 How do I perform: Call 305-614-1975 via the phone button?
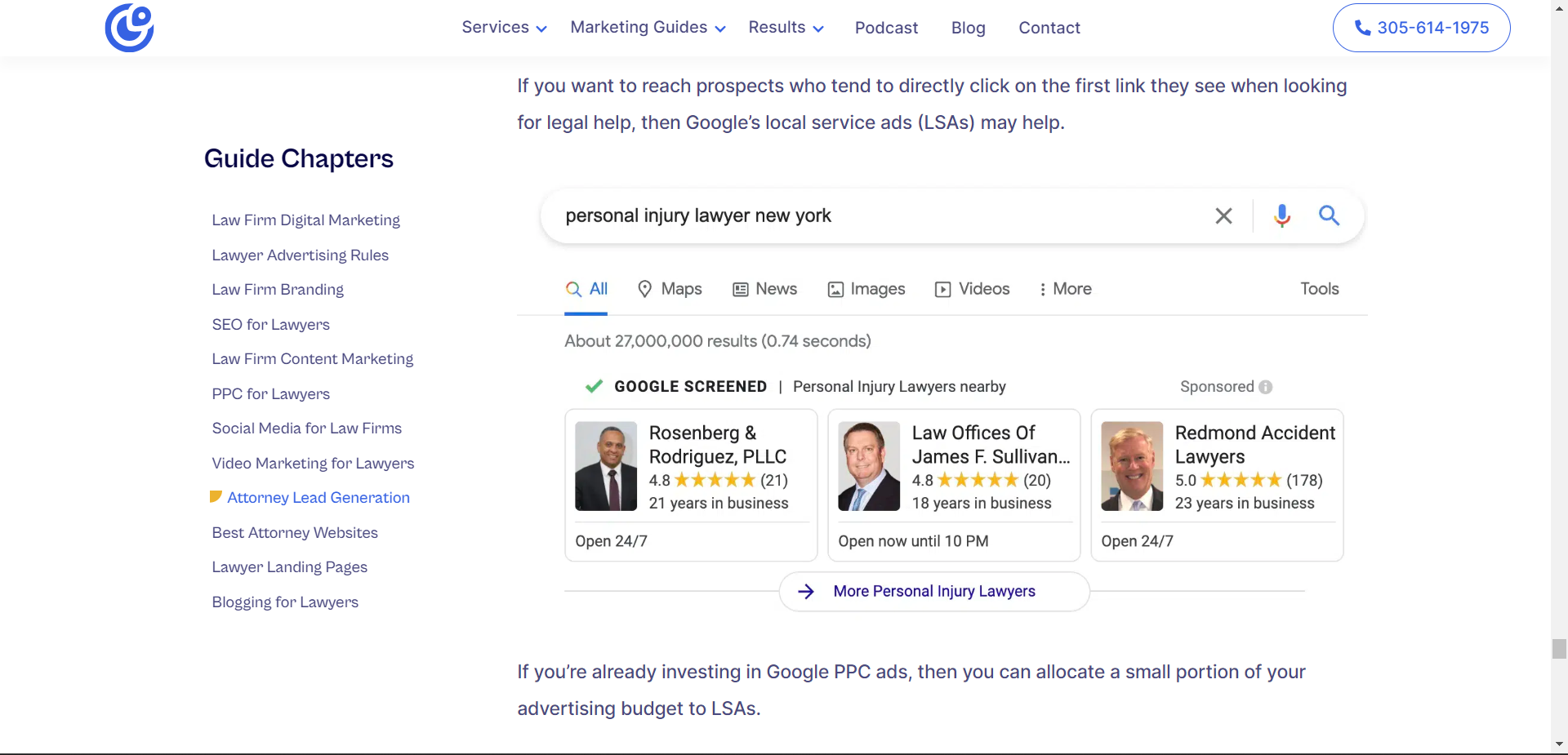(1421, 28)
